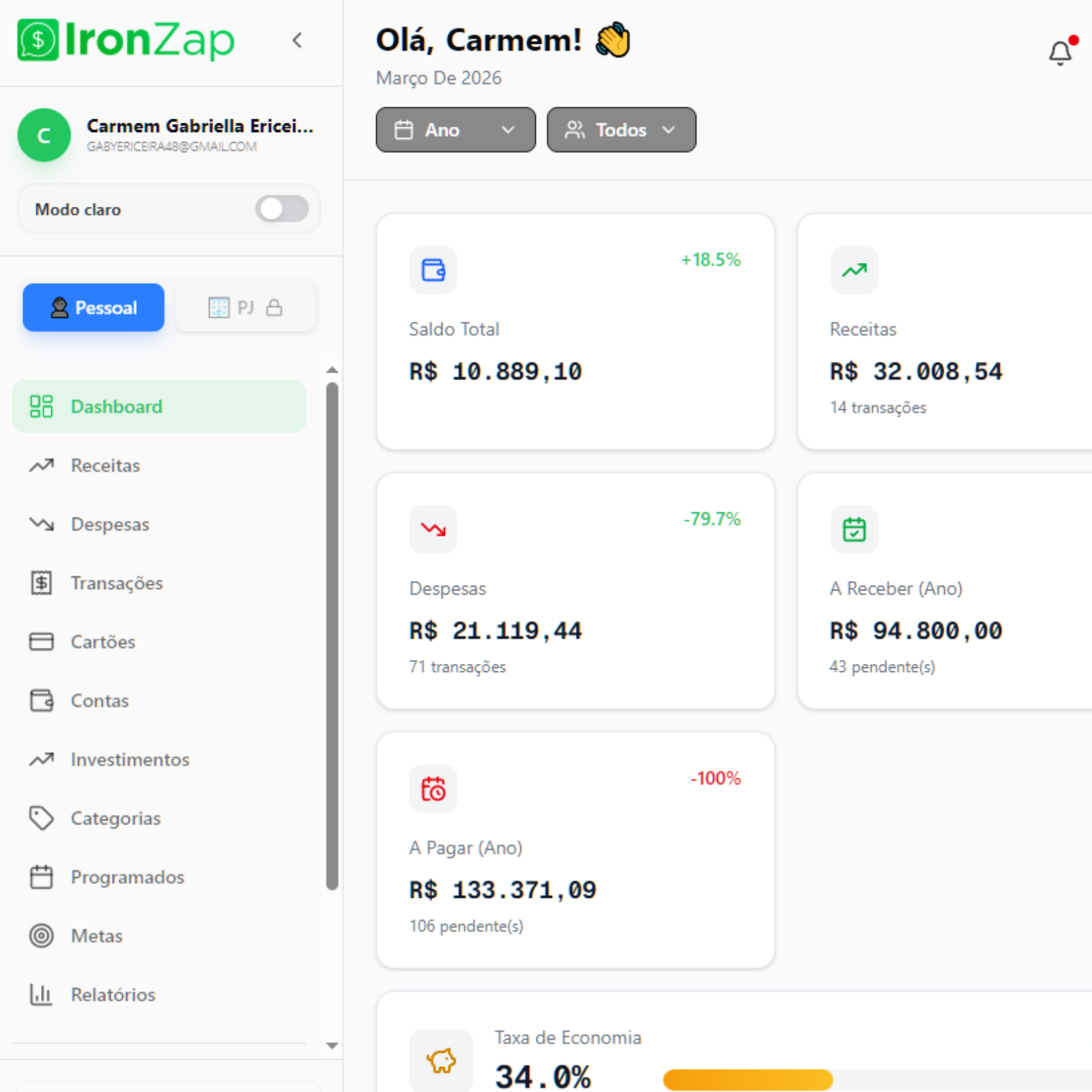Click the green calendar-check icon on A Receber card
Image resolution: width=1092 pixels, height=1092 pixels.
(854, 529)
